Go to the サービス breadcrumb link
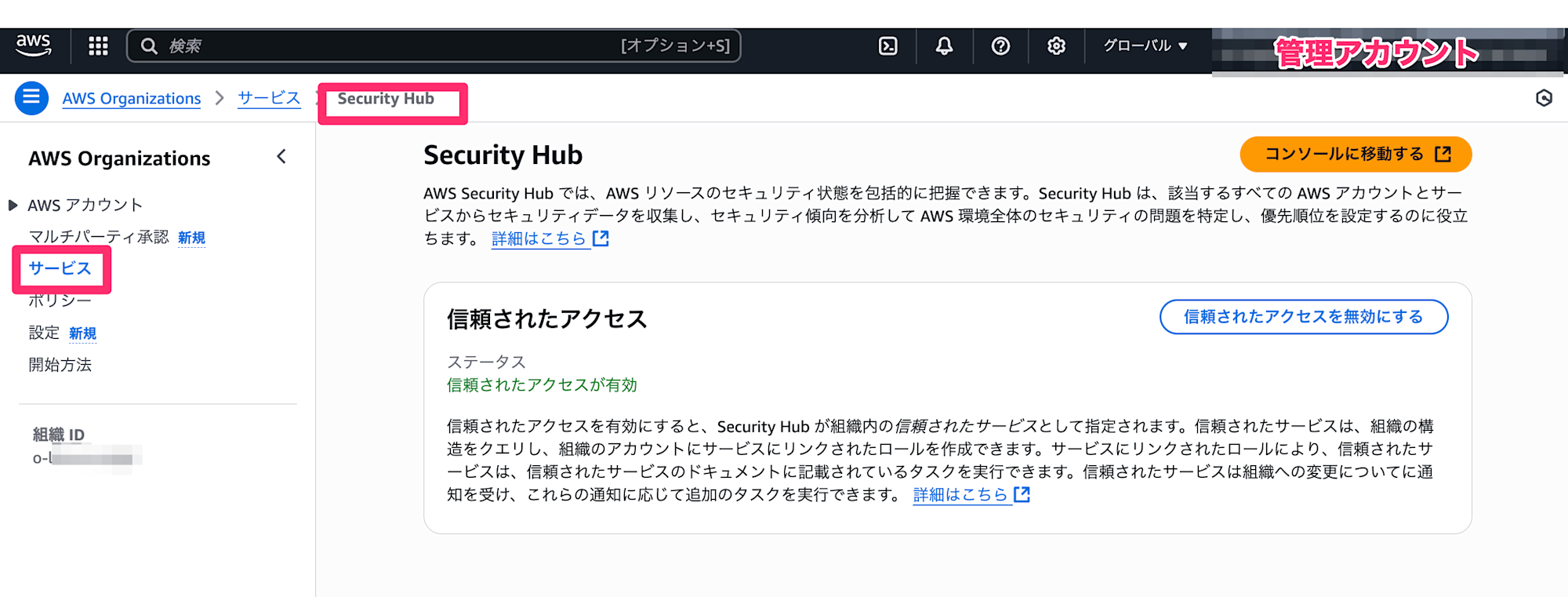The image size is (1568, 597). [x=269, y=99]
